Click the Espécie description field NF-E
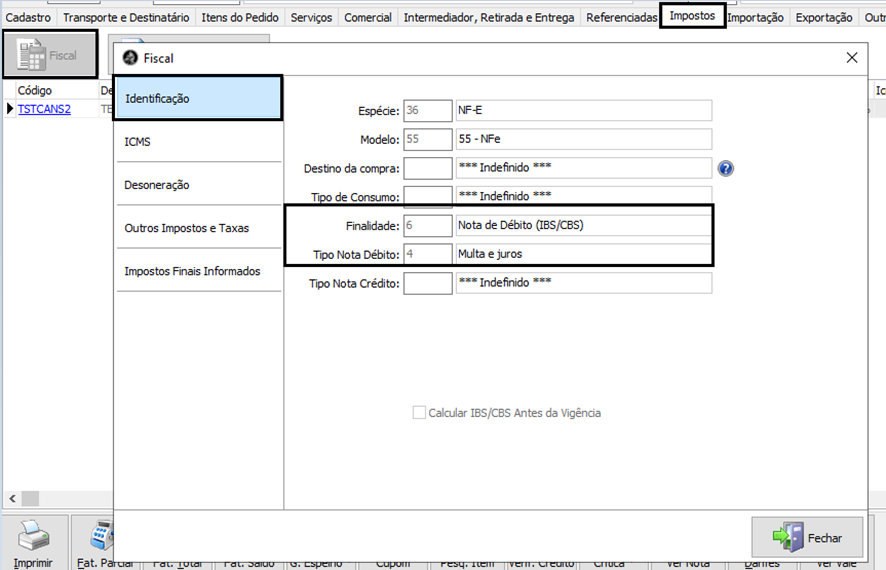Screen dimensions: 886x570 point(584,110)
